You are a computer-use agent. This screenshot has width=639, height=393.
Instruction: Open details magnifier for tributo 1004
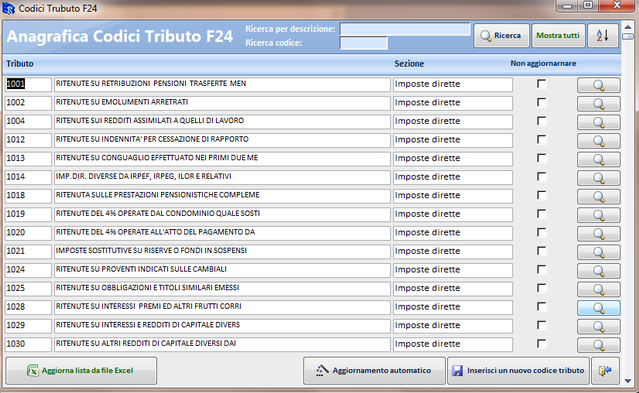599,122
